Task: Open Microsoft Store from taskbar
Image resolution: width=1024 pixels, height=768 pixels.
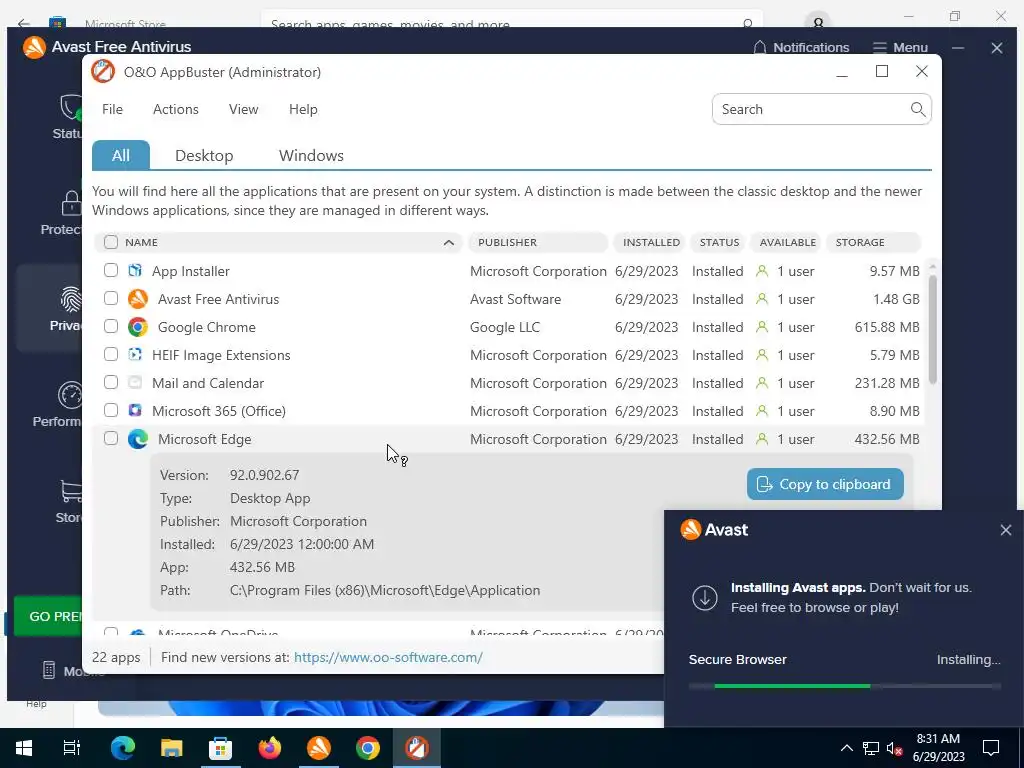Action: (x=220, y=748)
